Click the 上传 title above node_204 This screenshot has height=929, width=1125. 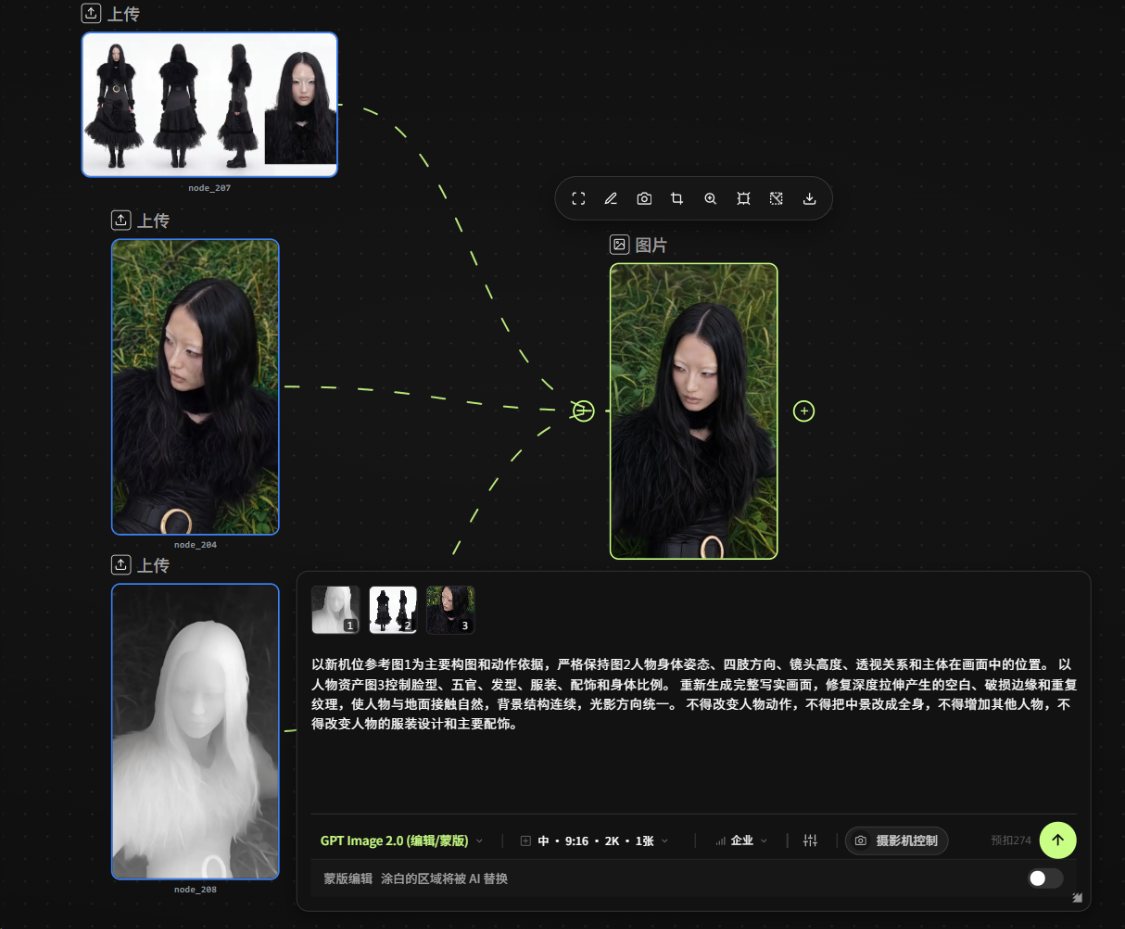pyautogui.click(x=153, y=220)
